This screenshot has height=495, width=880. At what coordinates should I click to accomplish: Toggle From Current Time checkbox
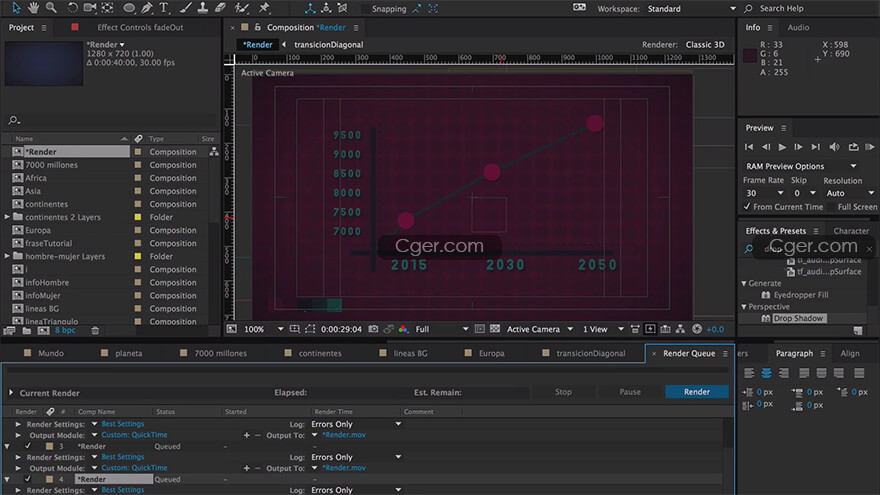[x=747, y=207]
